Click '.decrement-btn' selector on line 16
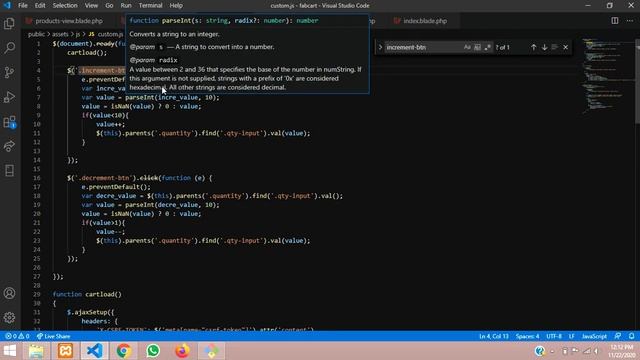The image size is (640, 360). 104,178
